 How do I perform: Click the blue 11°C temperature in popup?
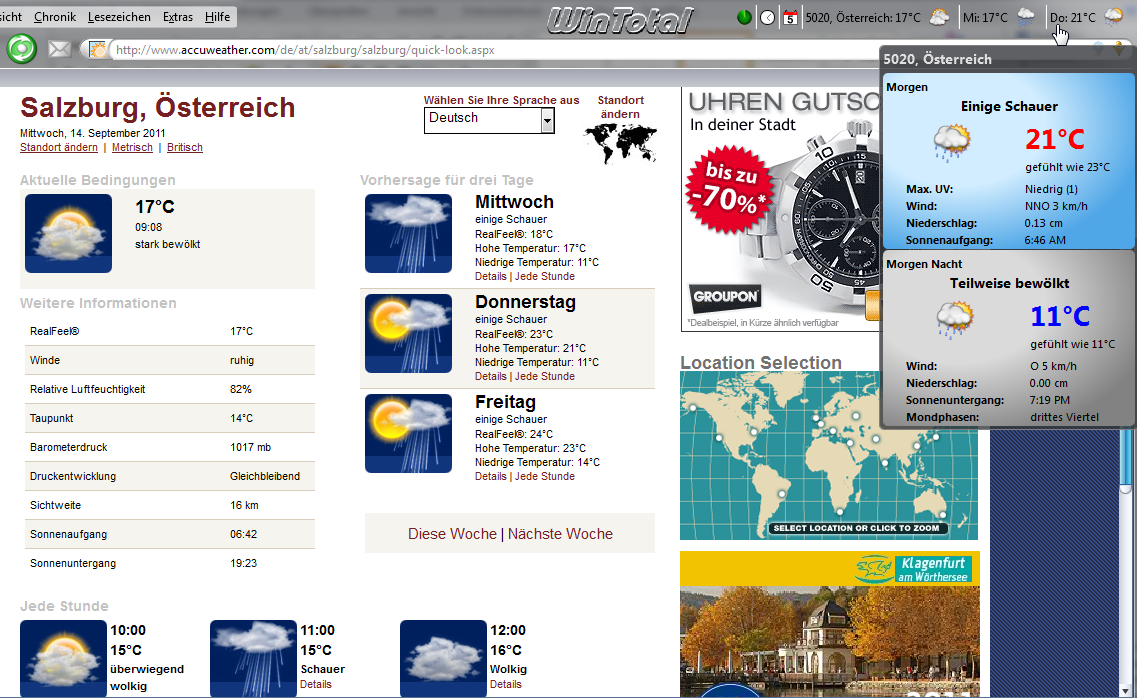[1060, 316]
